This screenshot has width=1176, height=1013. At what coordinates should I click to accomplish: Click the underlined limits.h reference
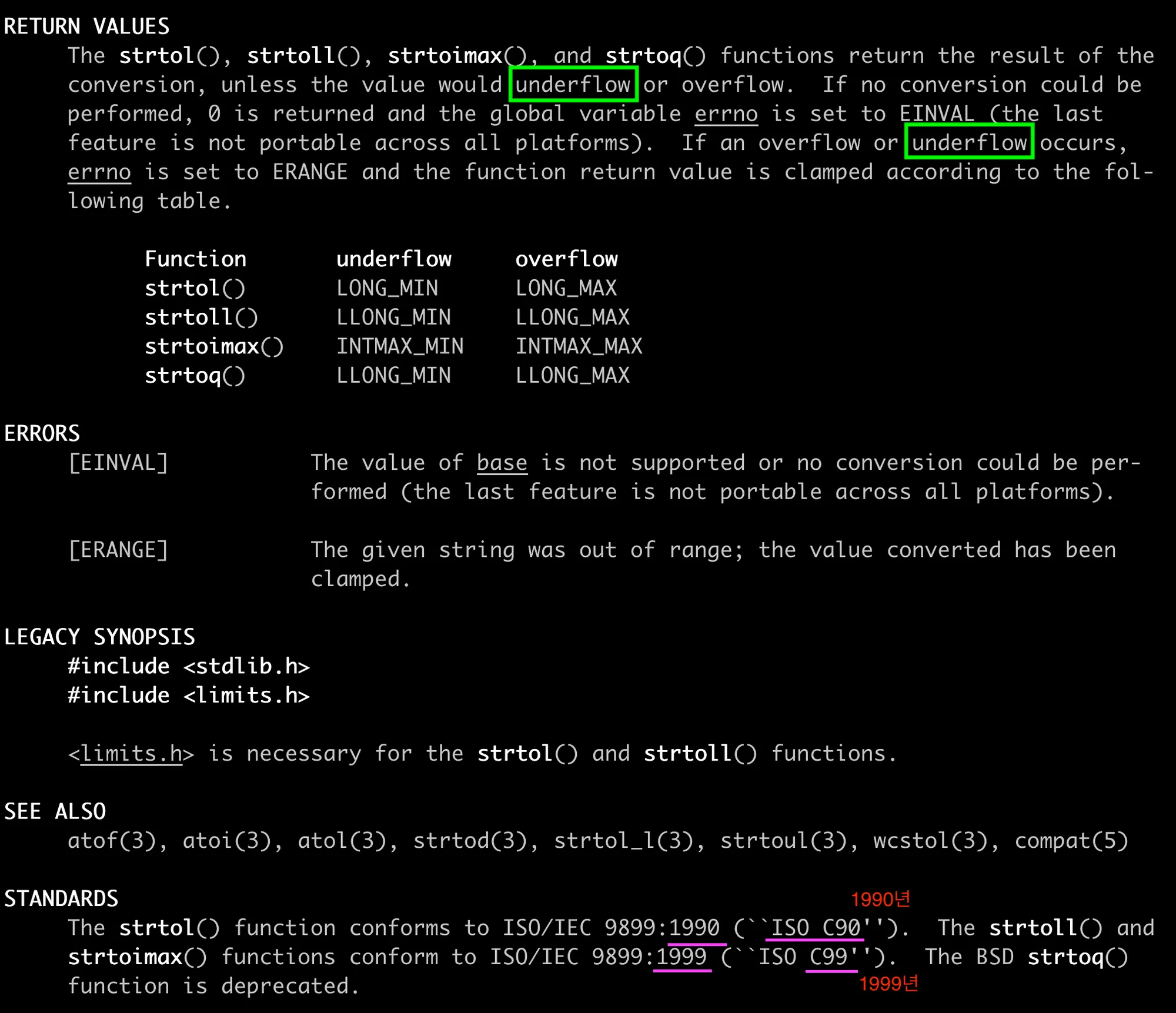tap(132, 753)
